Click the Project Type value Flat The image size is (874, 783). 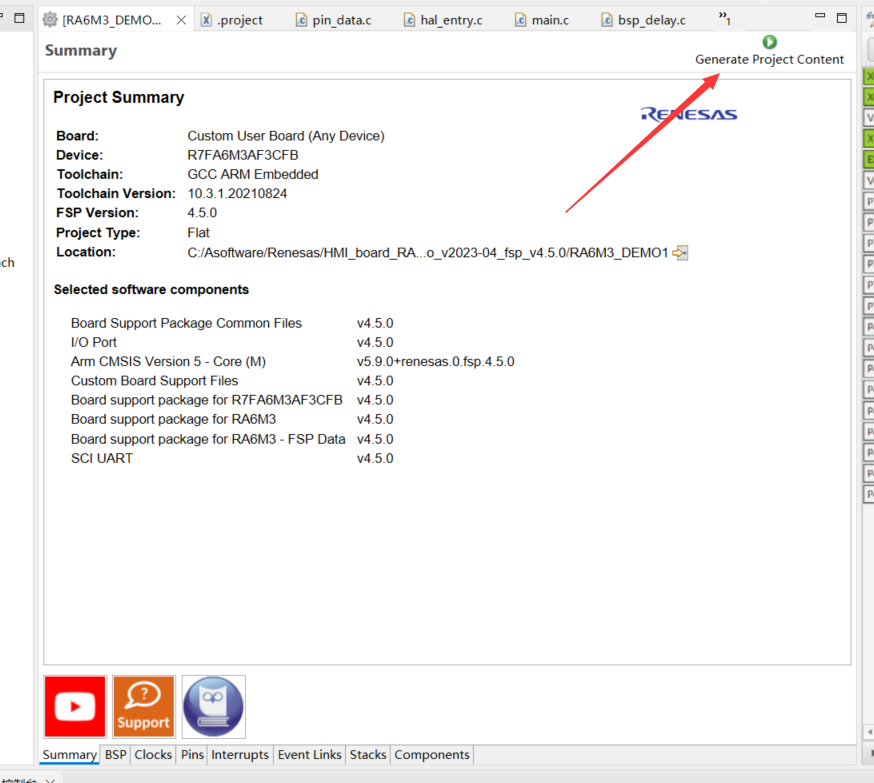tap(198, 232)
